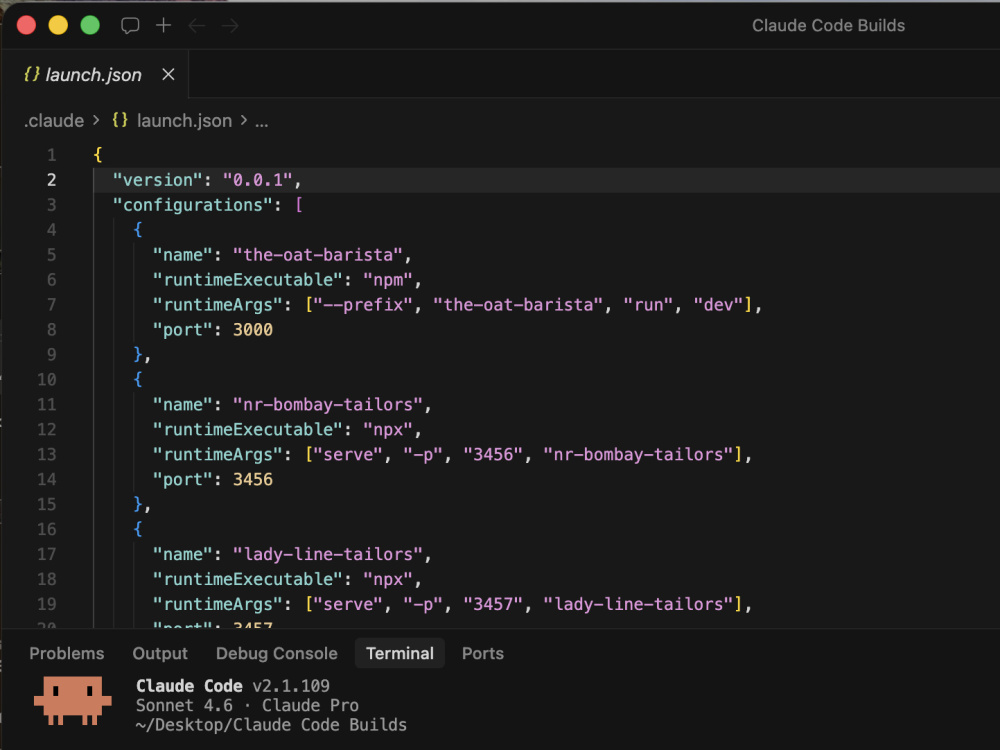Viewport: 1000px width, 750px height.
Task: Open the Ports panel tab
Action: (483, 653)
